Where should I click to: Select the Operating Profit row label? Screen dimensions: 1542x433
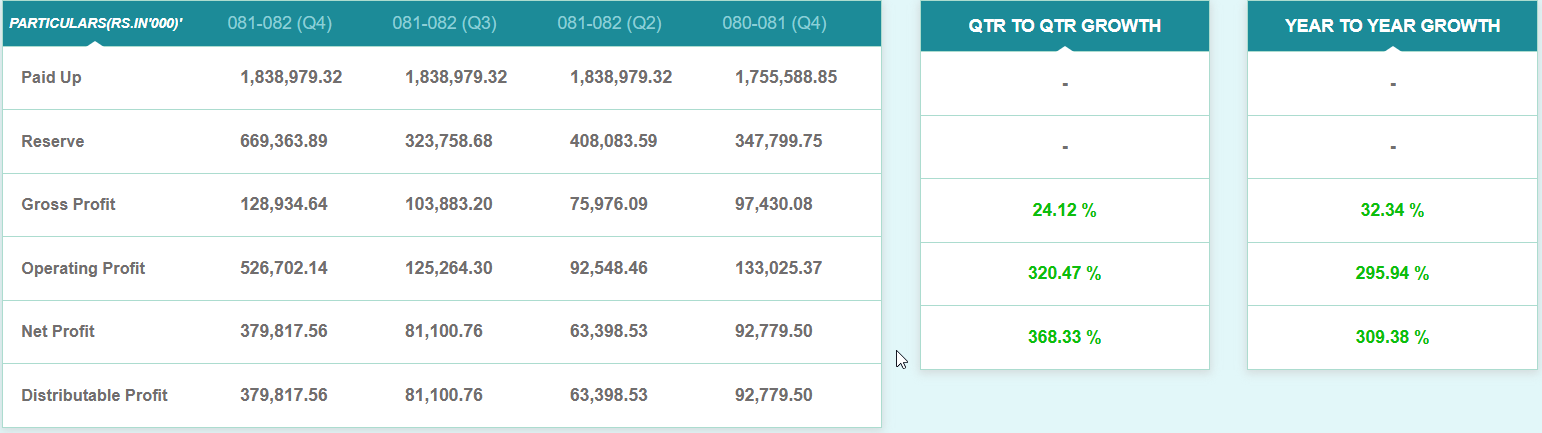point(83,268)
